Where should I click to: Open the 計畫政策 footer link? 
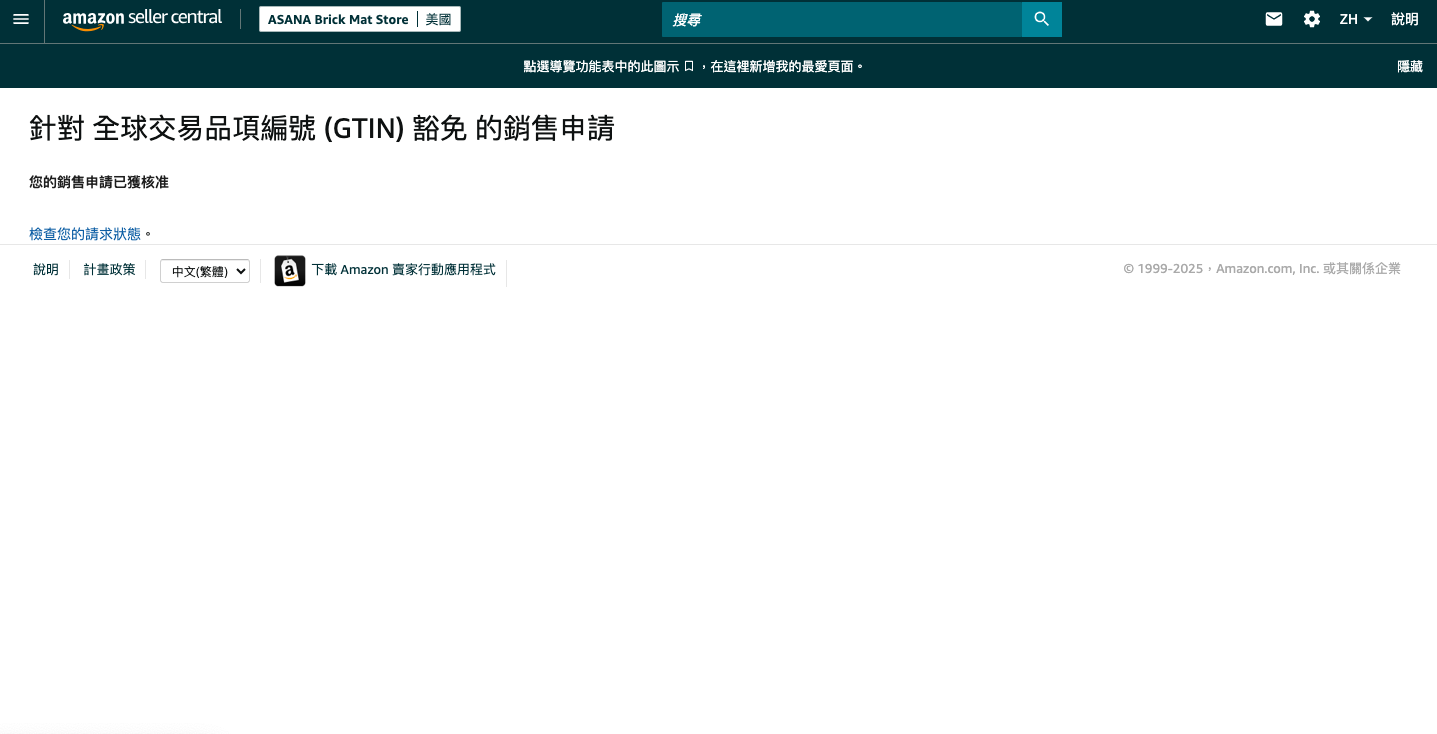pos(110,270)
